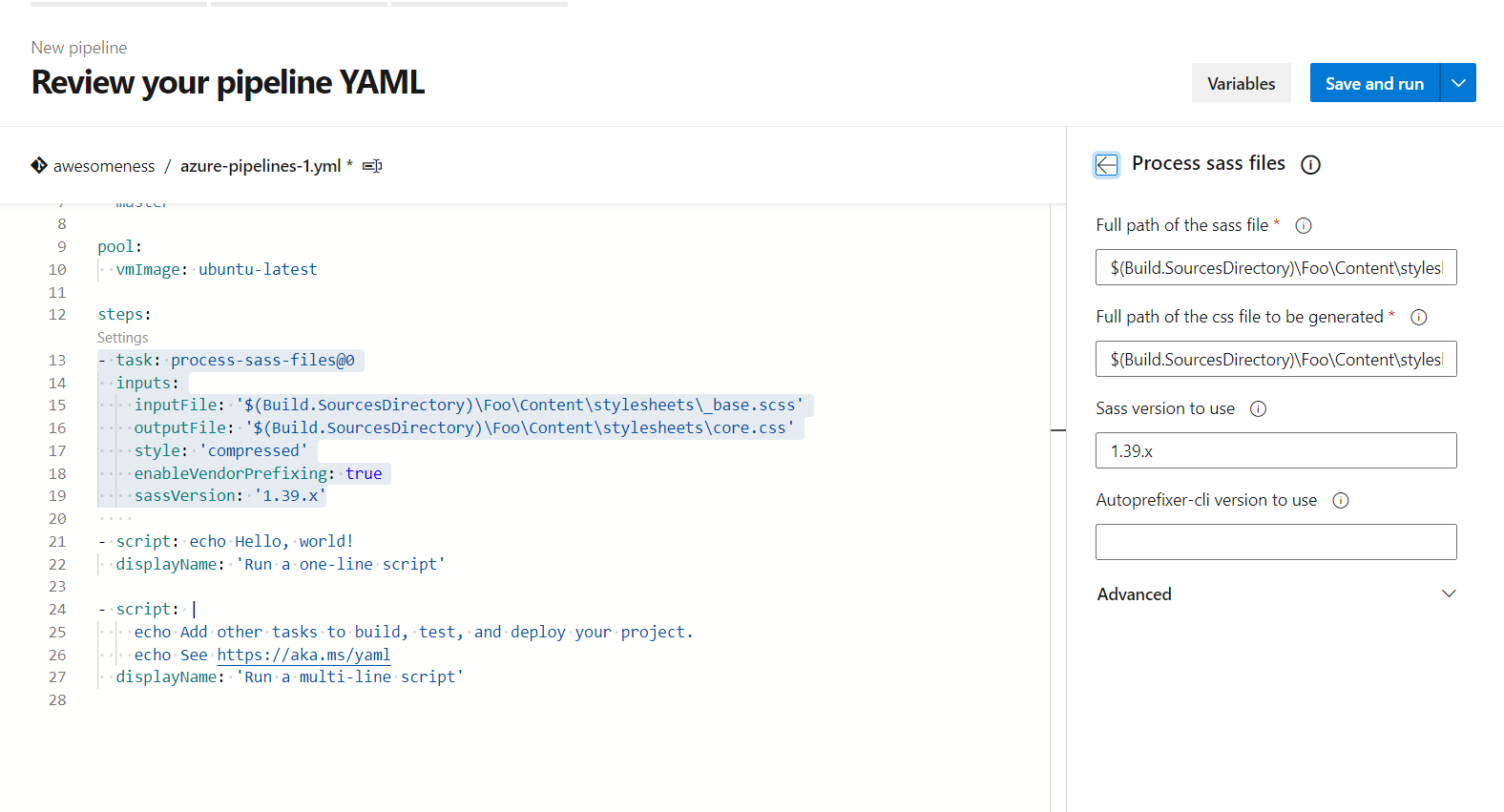Focus the Full path of sass file field
This screenshot has height=812, width=1504.
(1276, 268)
